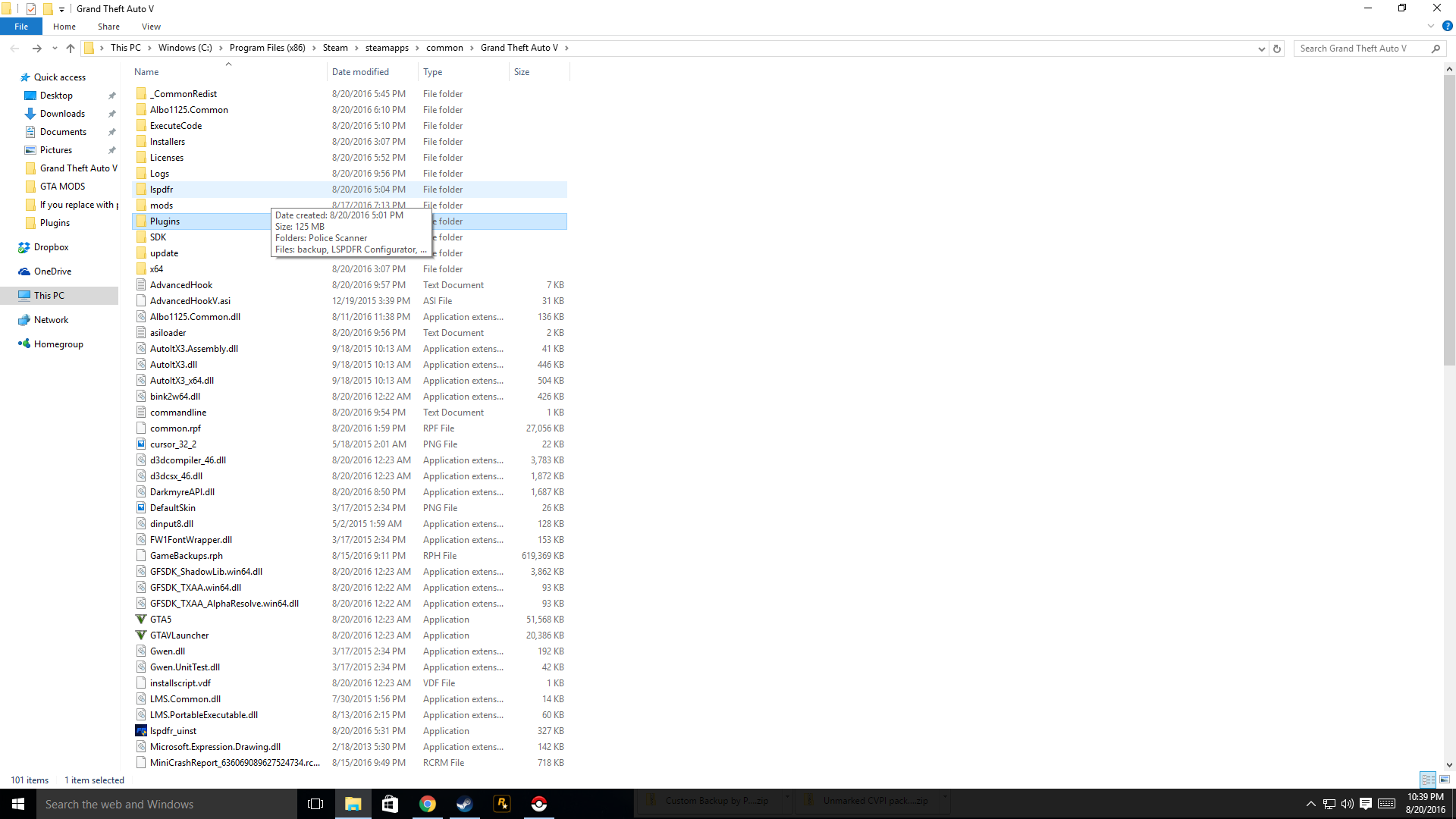The width and height of the screenshot is (1456, 819).
Task: Select the Downloads quick access item
Action: (x=62, y=114)
